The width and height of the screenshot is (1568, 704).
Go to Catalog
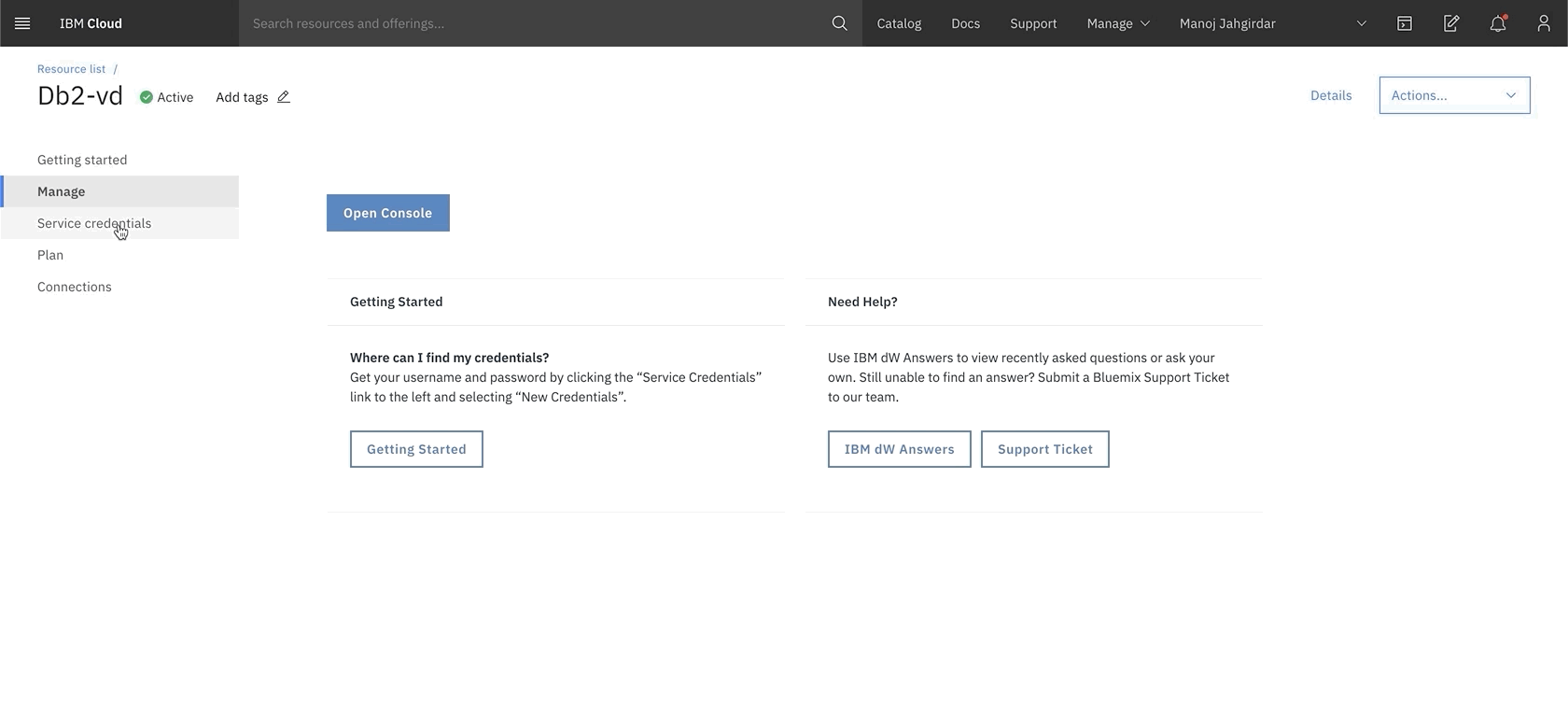tap(899, 23)
